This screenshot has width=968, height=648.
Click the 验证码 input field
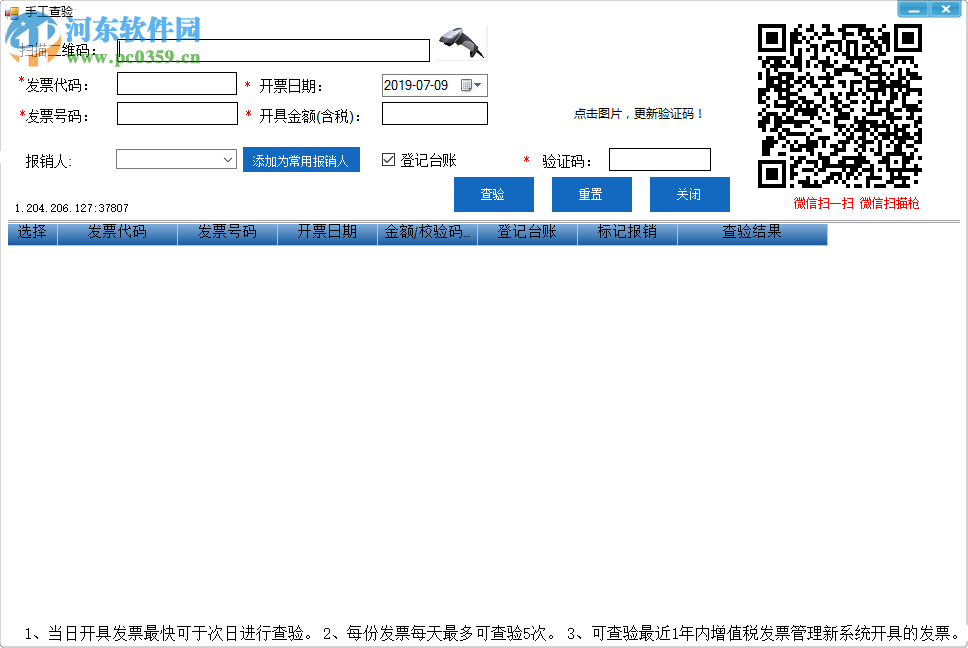pyautogui.click(x=659, y=159)
